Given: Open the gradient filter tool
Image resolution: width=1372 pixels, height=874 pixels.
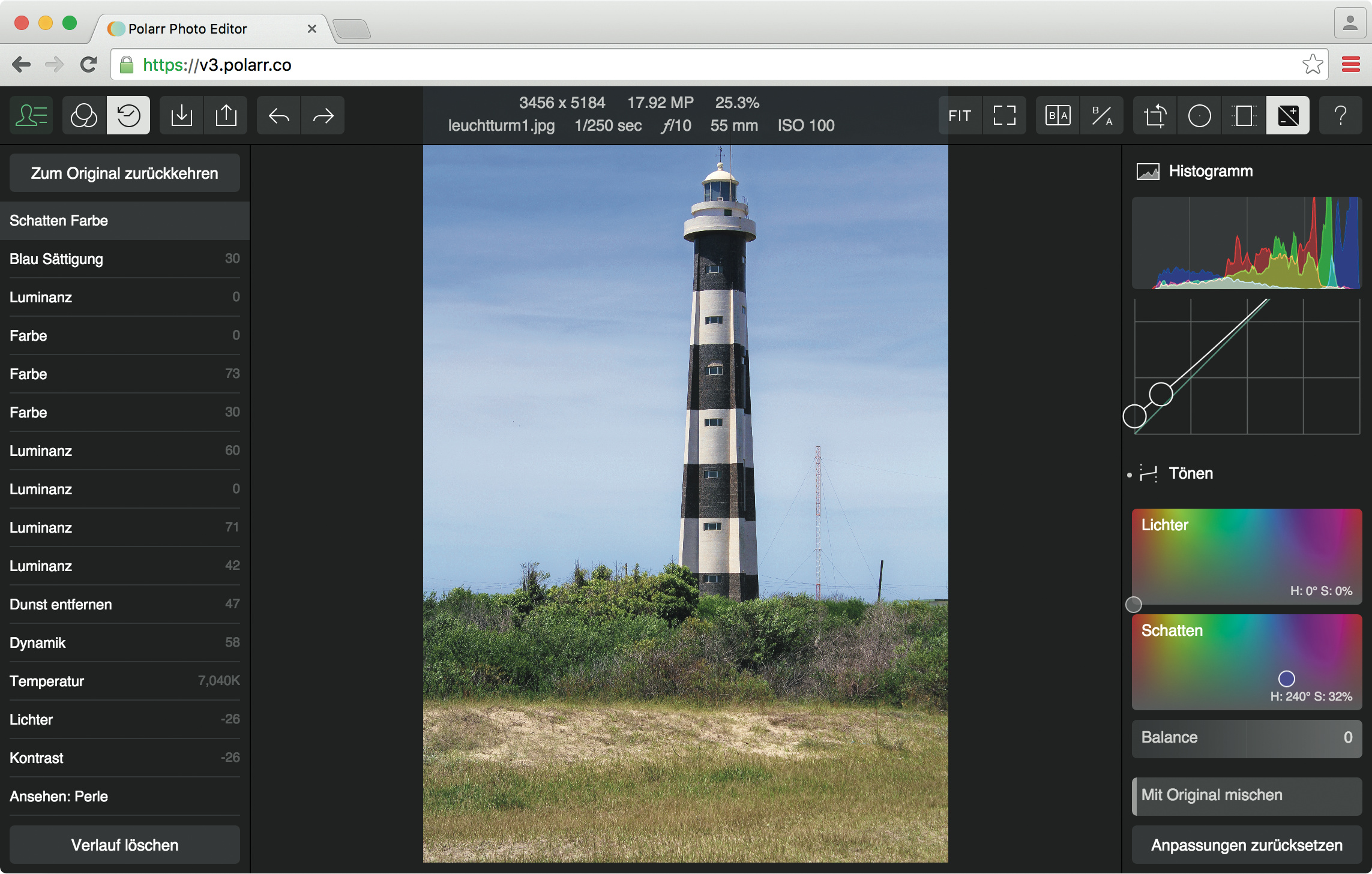Looking at the screenshot, I should pos(1244,115).
